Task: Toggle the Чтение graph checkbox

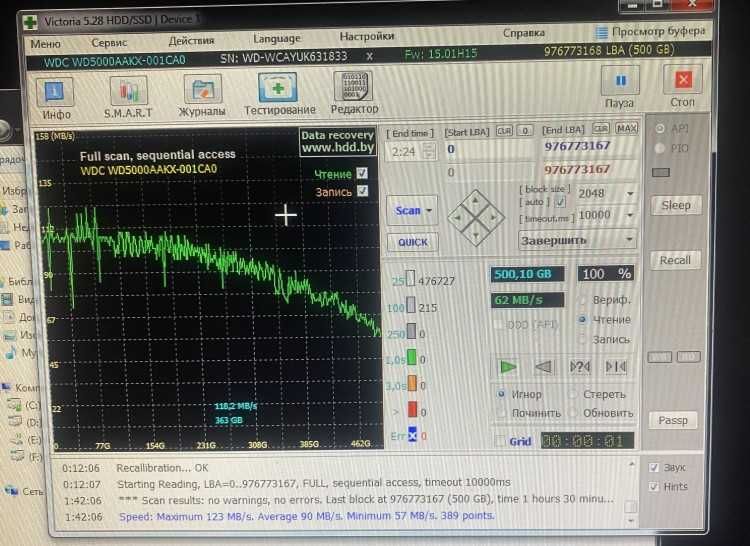Action: (363, 173)
